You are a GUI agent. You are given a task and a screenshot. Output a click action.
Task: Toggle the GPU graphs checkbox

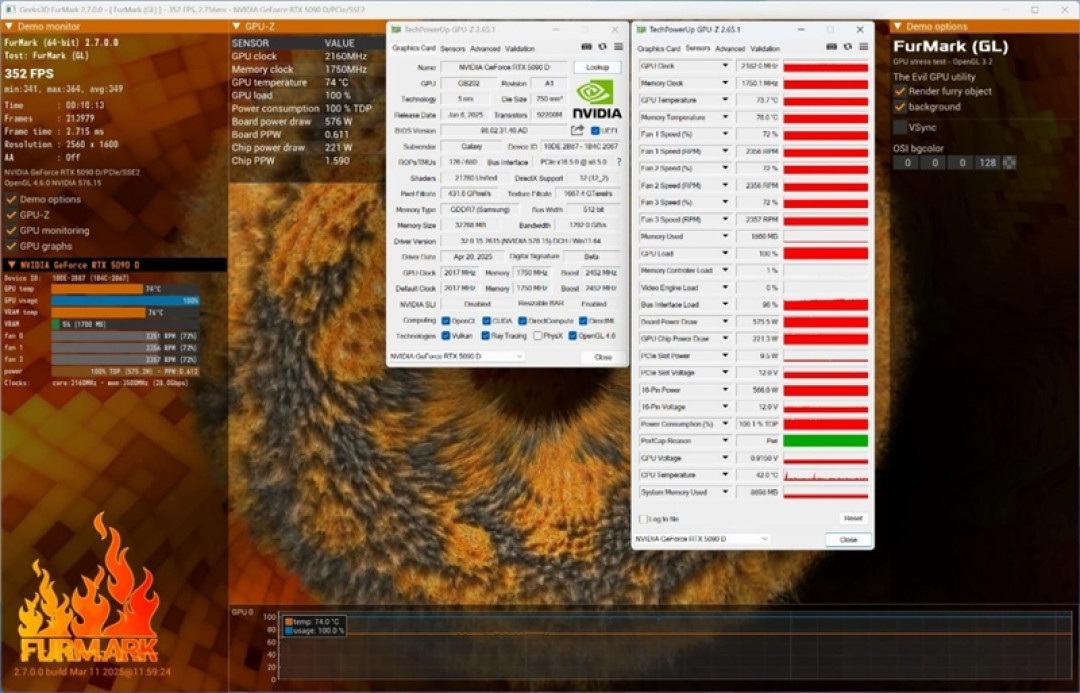click(x=12, y=246)
